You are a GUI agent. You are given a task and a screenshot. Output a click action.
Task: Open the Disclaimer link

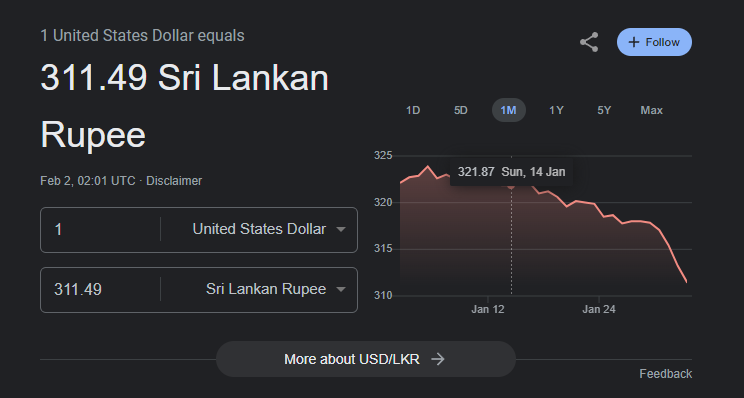point(174,181)
